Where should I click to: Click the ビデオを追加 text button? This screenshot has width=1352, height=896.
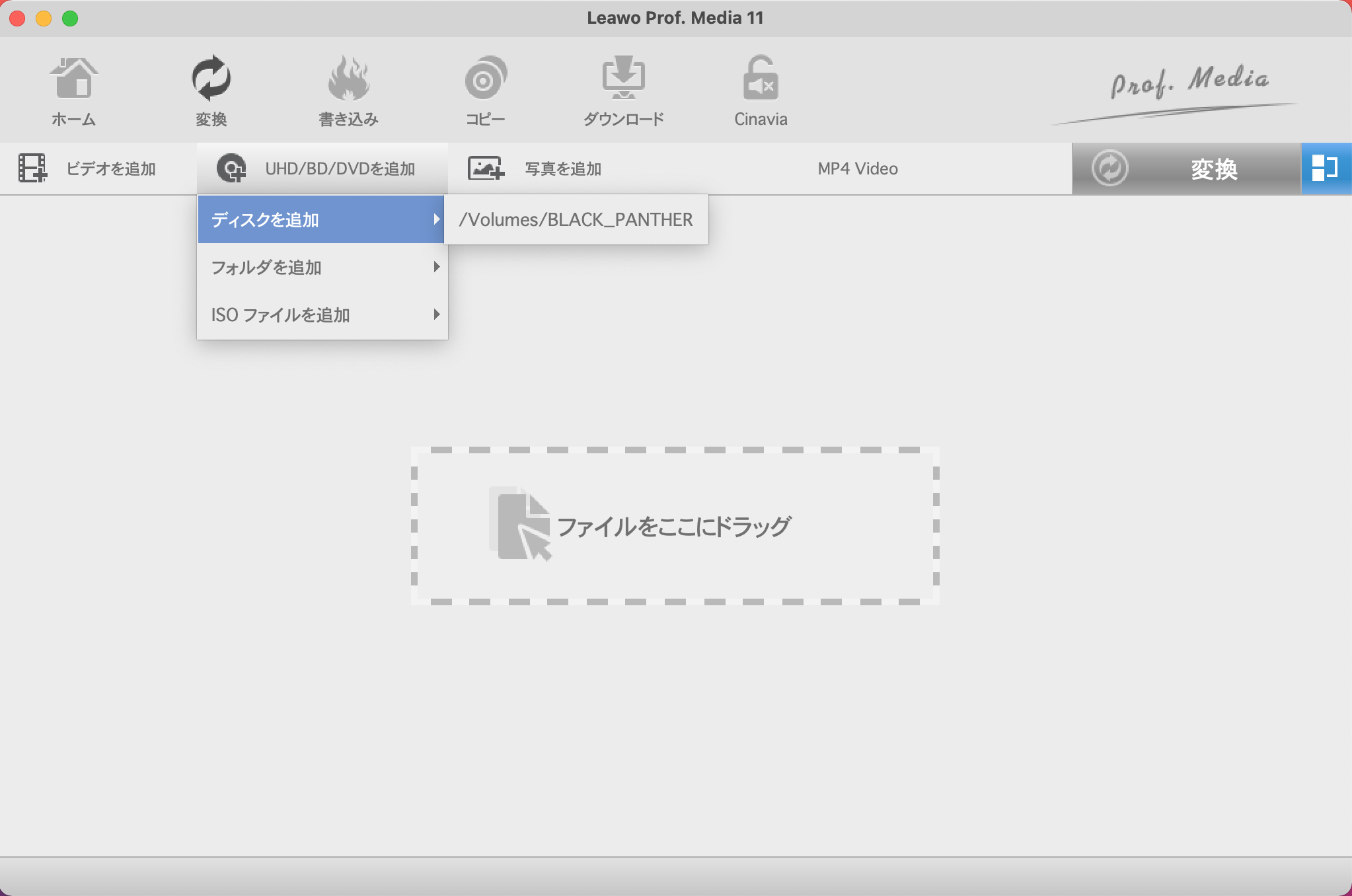pos(111,168)
